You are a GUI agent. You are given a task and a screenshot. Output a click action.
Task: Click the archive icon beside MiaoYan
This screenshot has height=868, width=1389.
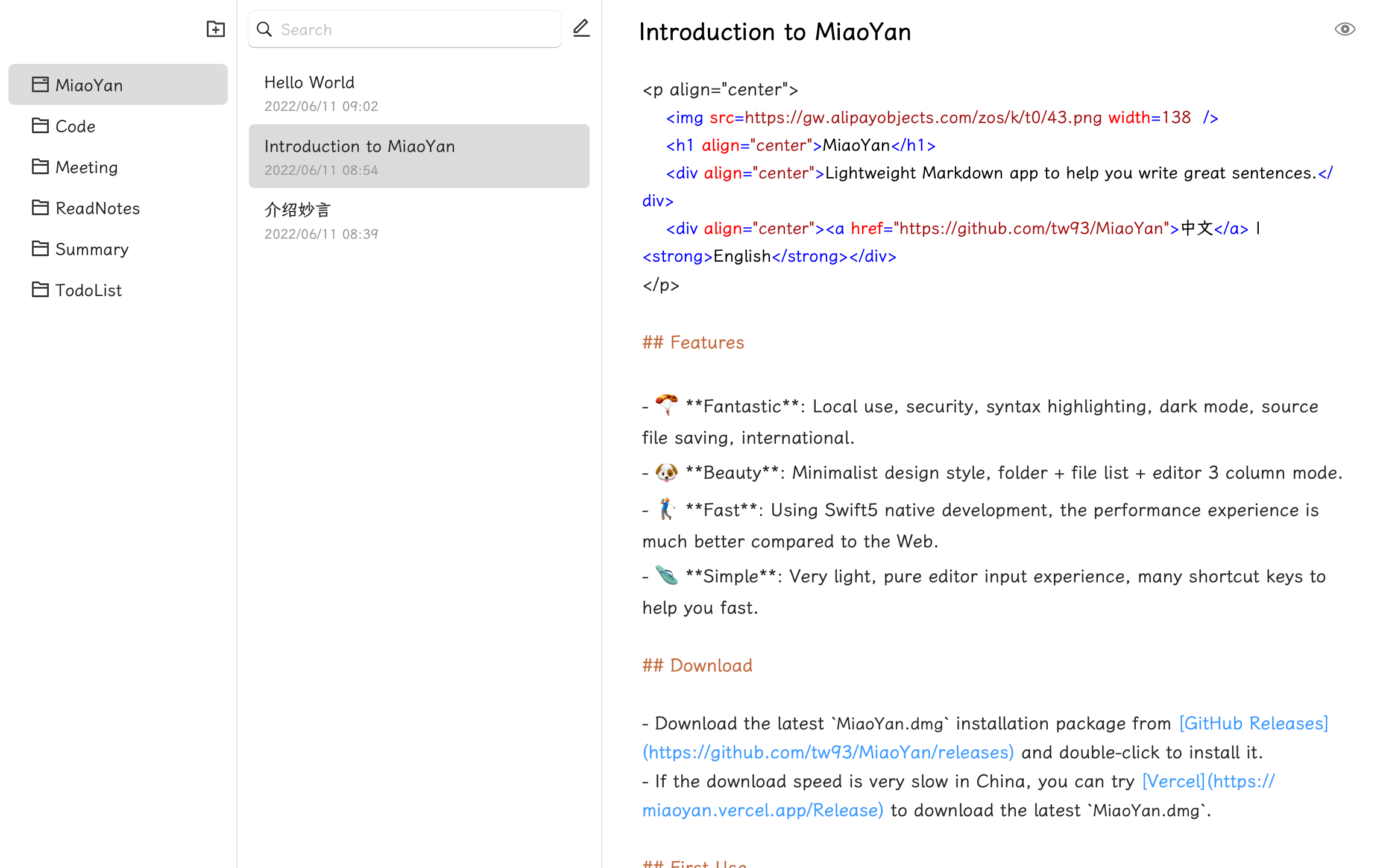tap(40, 84)
